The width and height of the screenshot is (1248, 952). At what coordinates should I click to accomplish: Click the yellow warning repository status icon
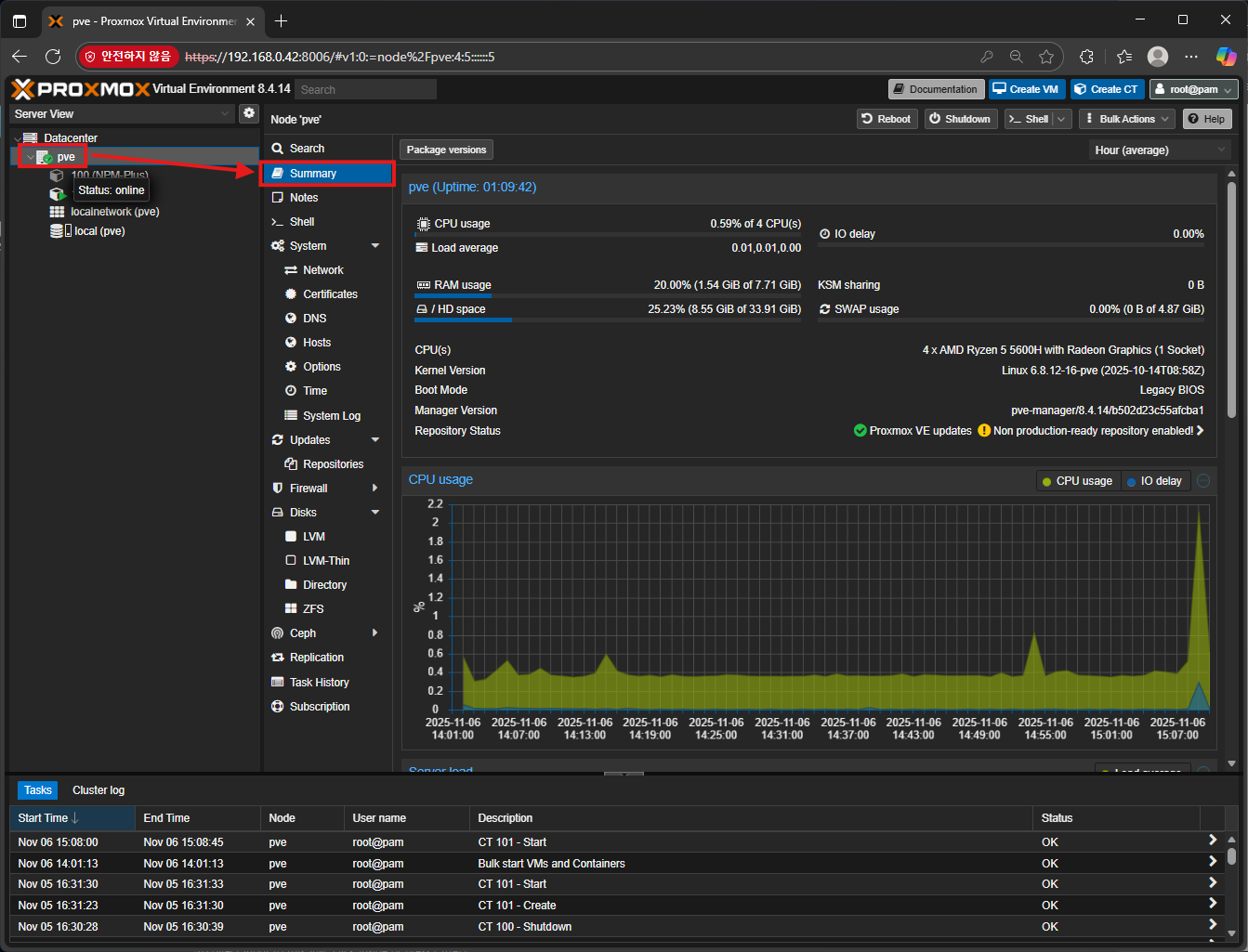[x=984, y=431]
